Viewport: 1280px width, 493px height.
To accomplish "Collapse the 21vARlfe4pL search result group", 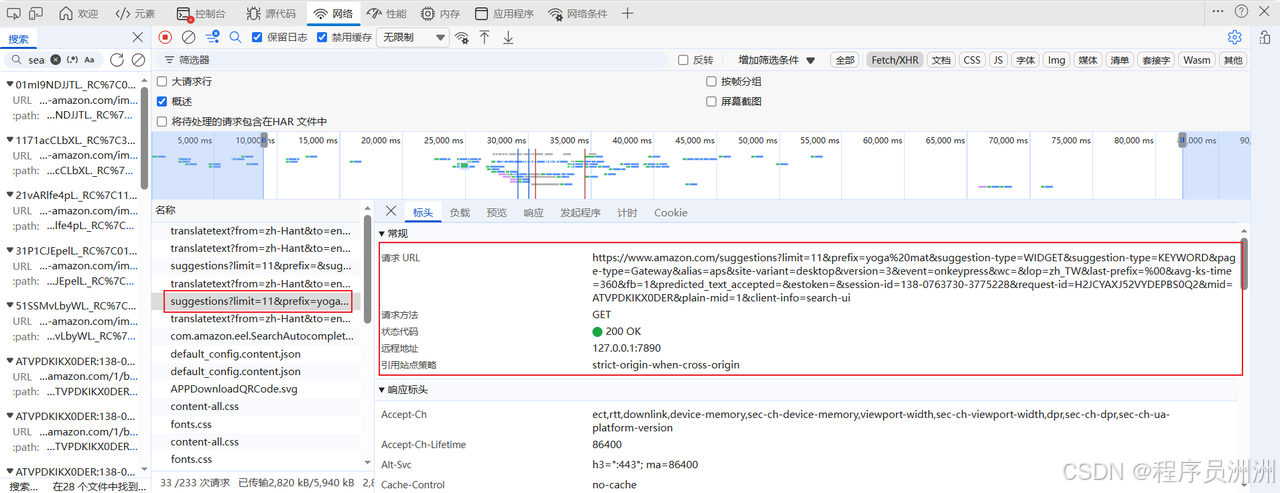I will tap(9, 196).
